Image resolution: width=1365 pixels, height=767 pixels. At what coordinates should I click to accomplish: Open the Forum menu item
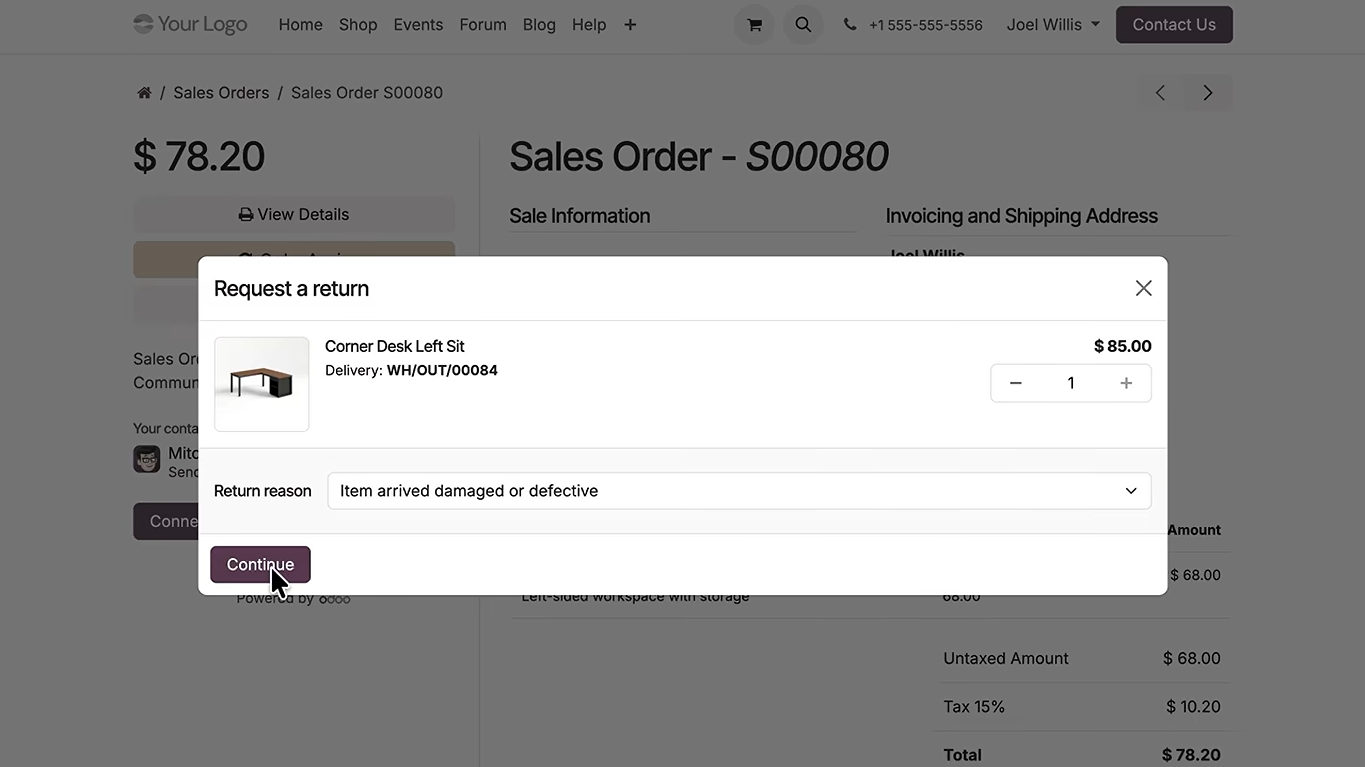pos(483,25)
